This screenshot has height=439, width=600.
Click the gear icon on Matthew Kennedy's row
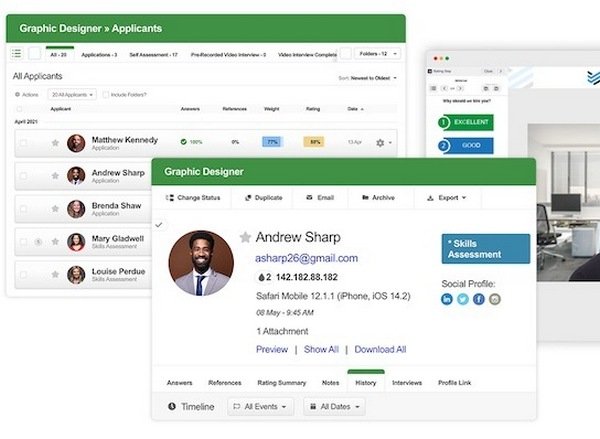tap(380, 143)
